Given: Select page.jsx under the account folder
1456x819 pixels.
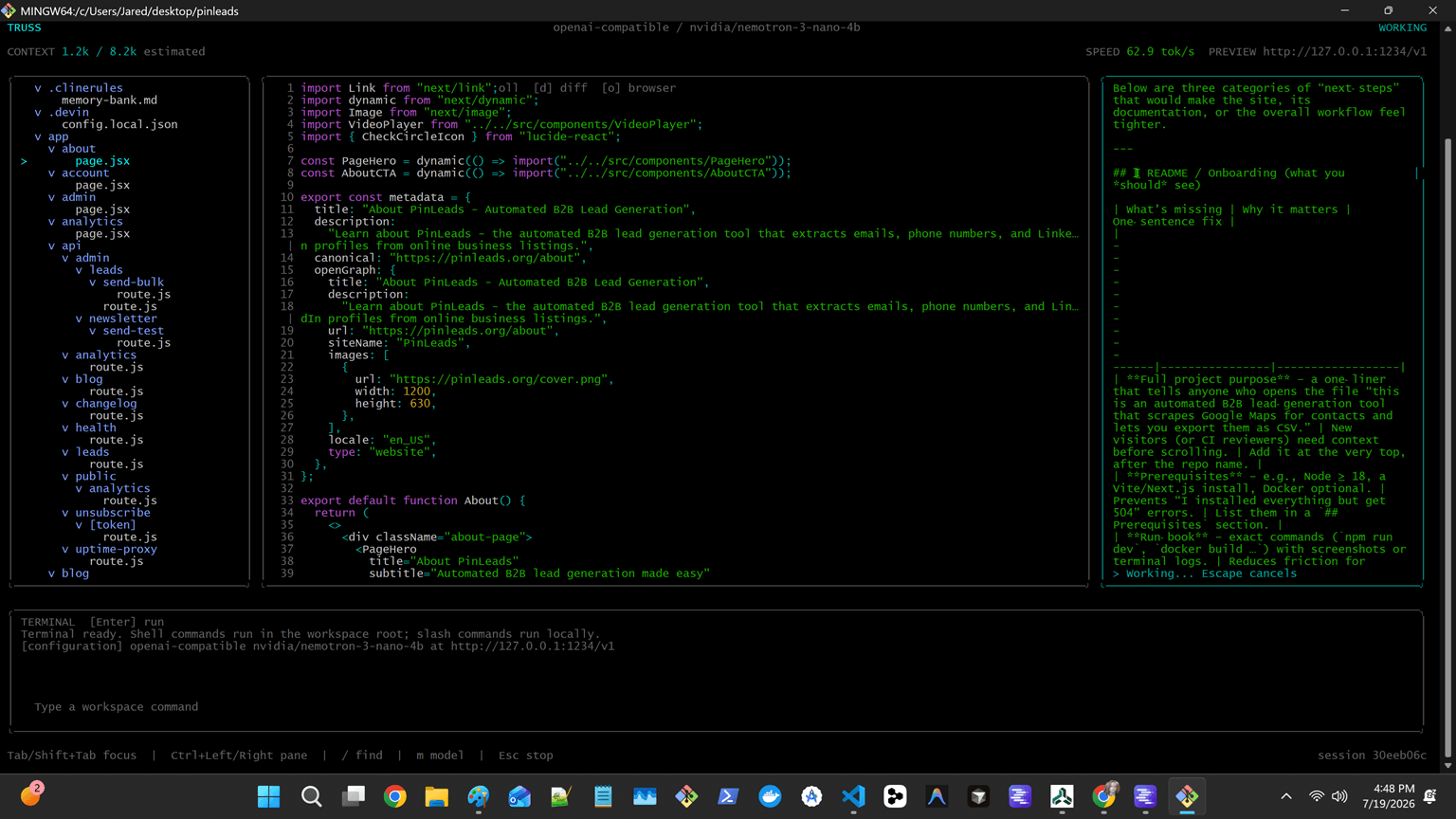Looking at the screenshot, I should [102, 185].
